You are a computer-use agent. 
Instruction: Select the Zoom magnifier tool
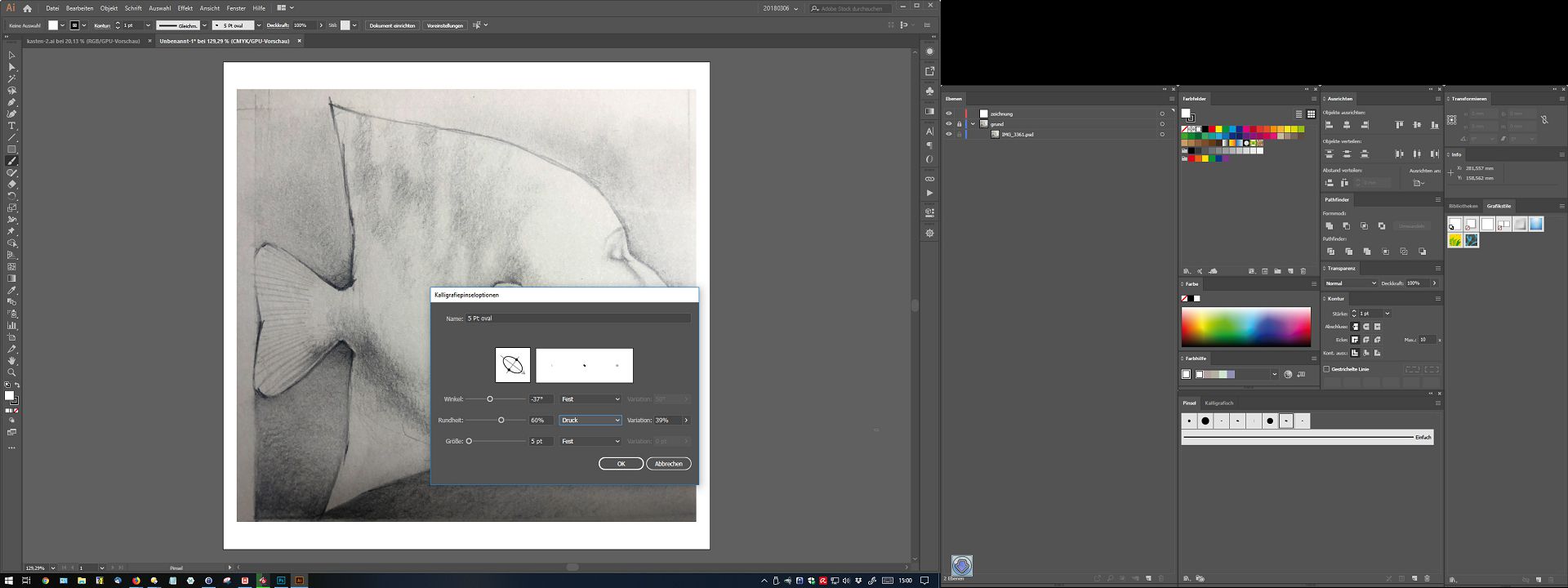click(x=11, y=372)
